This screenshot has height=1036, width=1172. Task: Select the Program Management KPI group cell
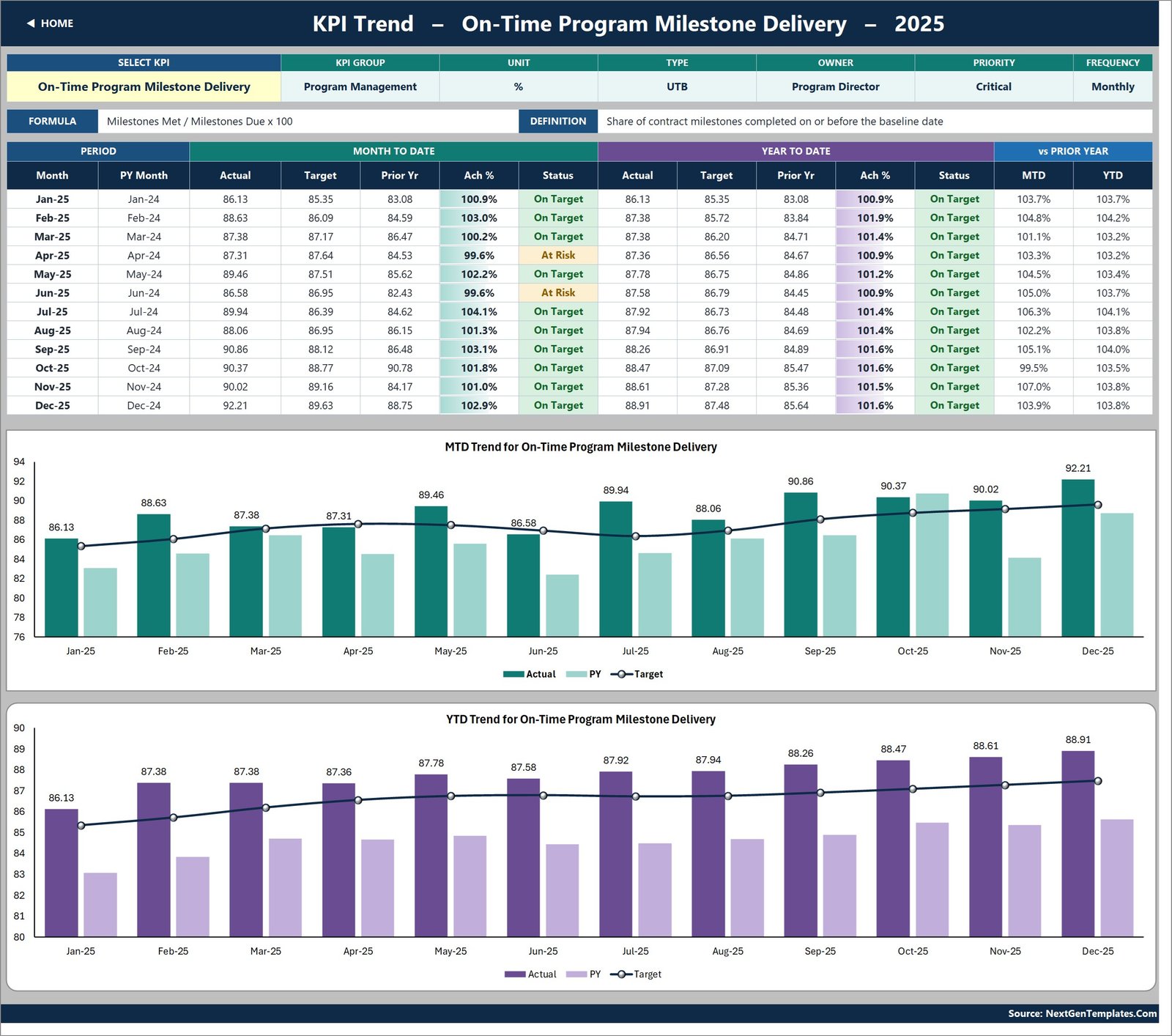click(x=360, y=86)
